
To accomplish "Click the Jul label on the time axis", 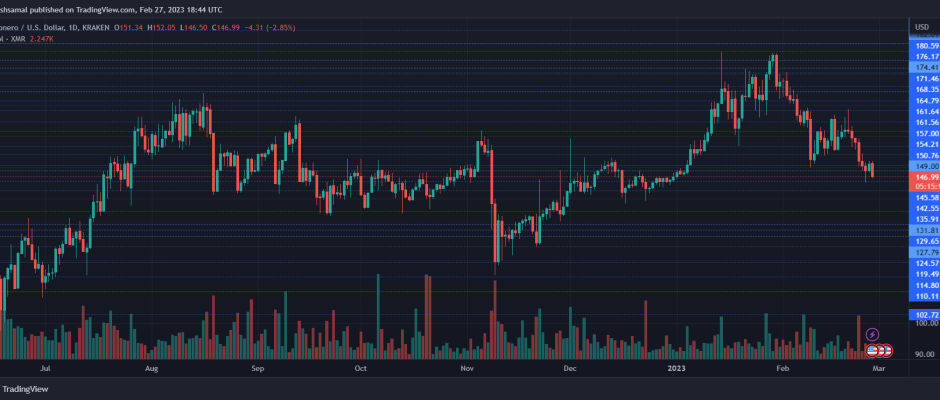I will click(43, 396).
